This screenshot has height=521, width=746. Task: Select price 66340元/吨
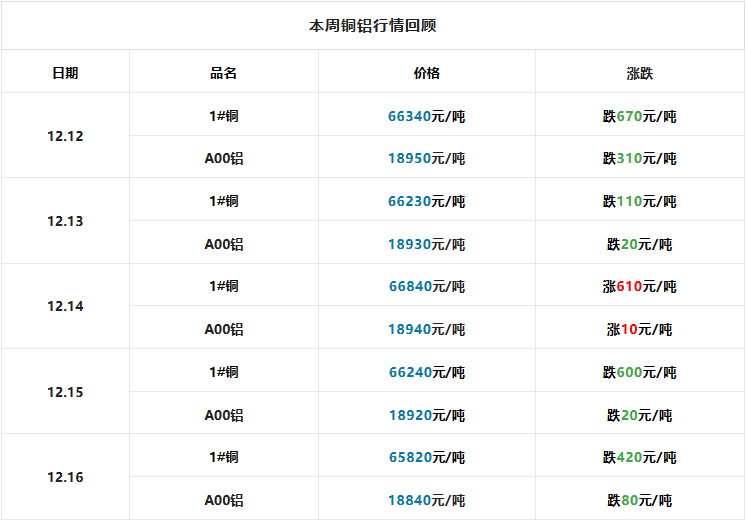(x=427, y=116)
